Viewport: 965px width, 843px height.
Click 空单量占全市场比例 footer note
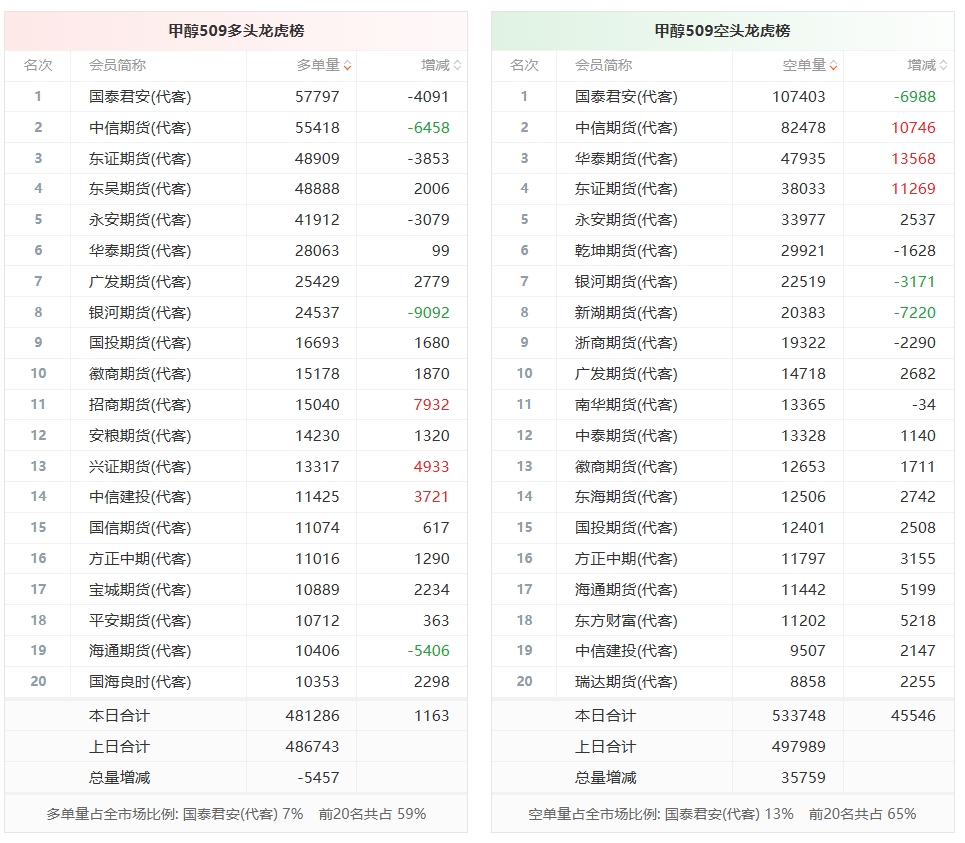723,814
